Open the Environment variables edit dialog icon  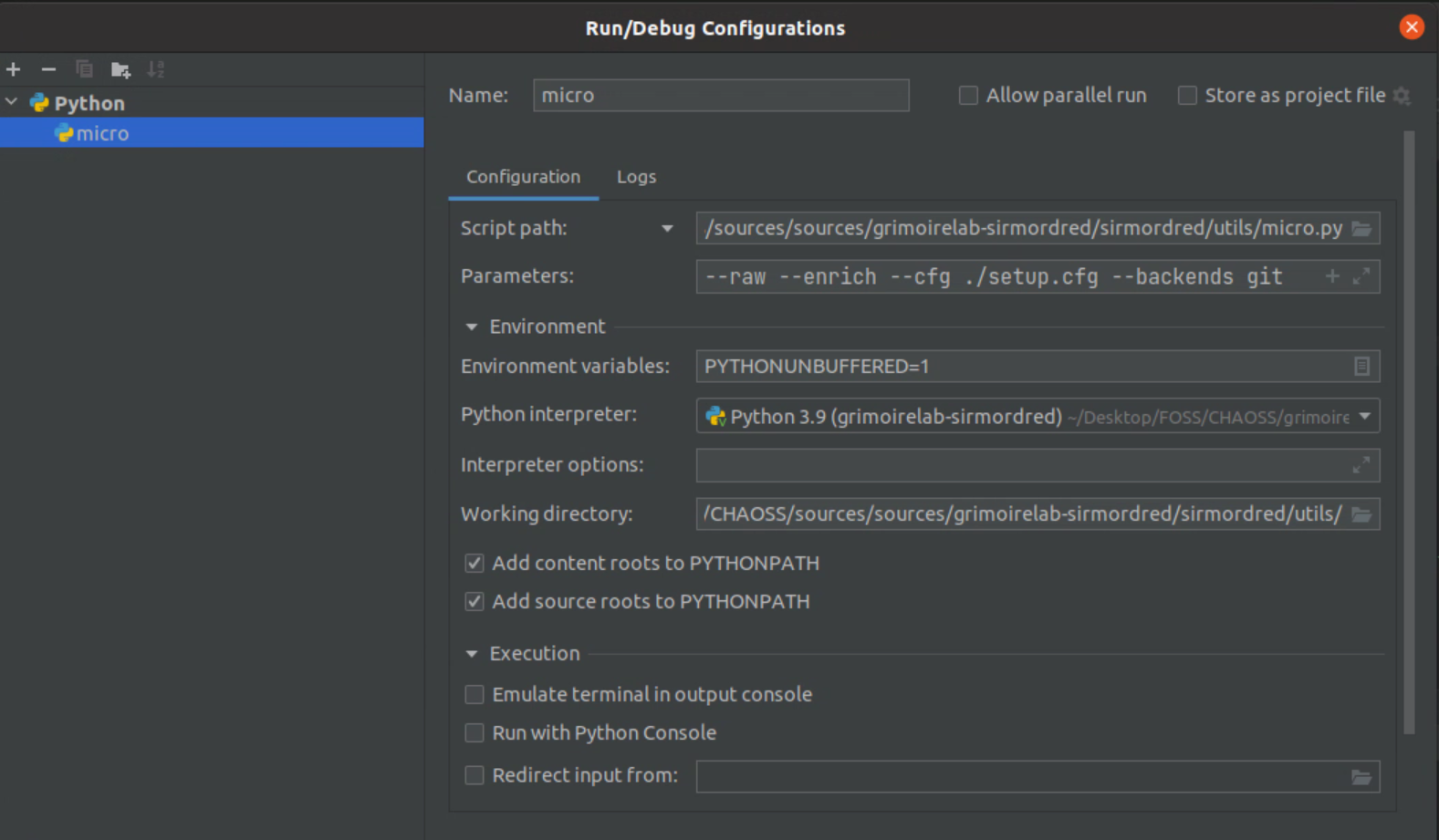pos(1361,367)
